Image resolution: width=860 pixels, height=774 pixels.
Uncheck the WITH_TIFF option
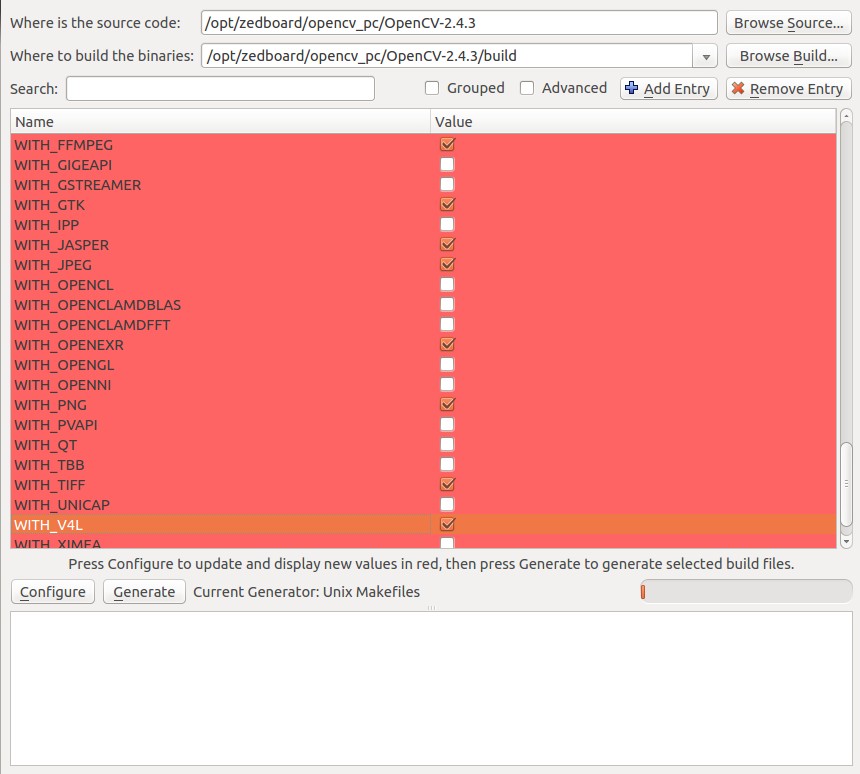(x=448, y=484)
